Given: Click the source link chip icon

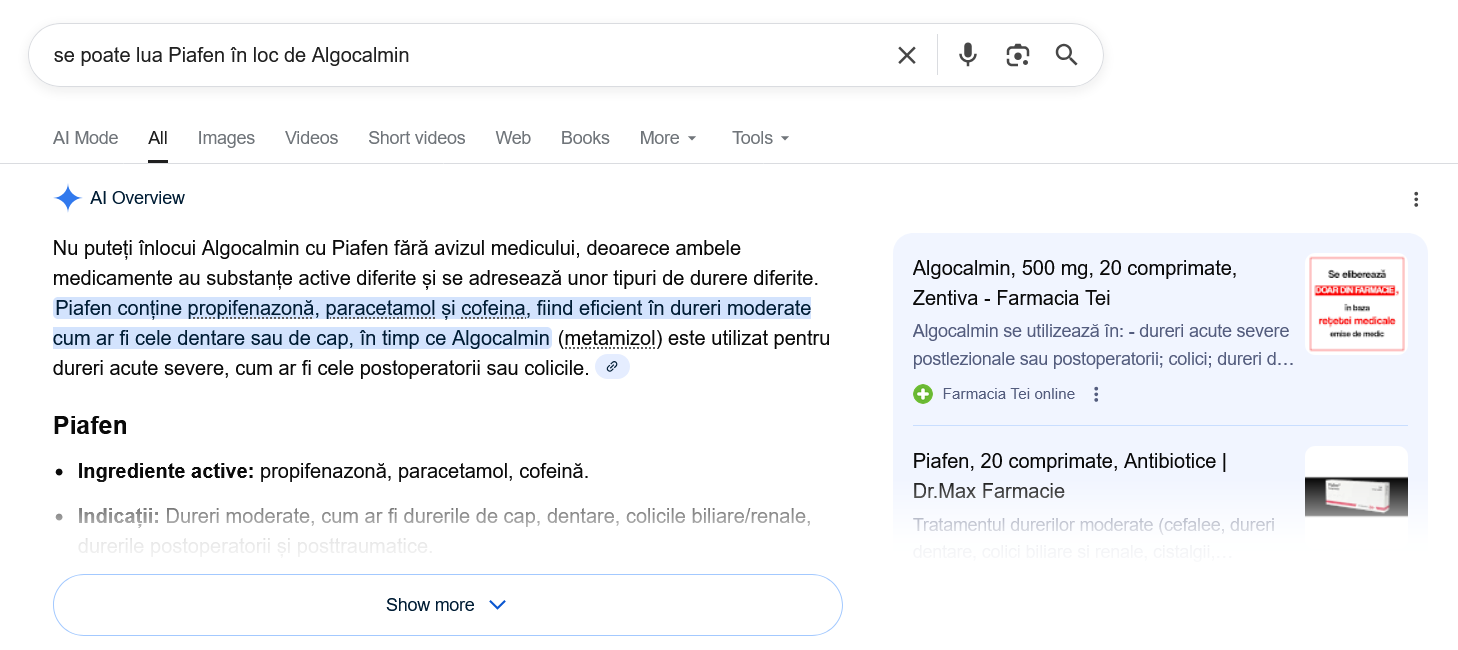Looking at the screenshot, I should pyautogui.click(x=612, y=367).
